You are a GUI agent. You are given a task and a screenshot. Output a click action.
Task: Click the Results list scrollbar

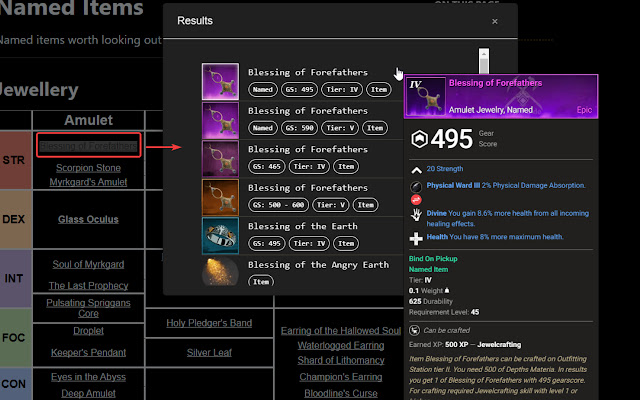(x=484, y=58)
